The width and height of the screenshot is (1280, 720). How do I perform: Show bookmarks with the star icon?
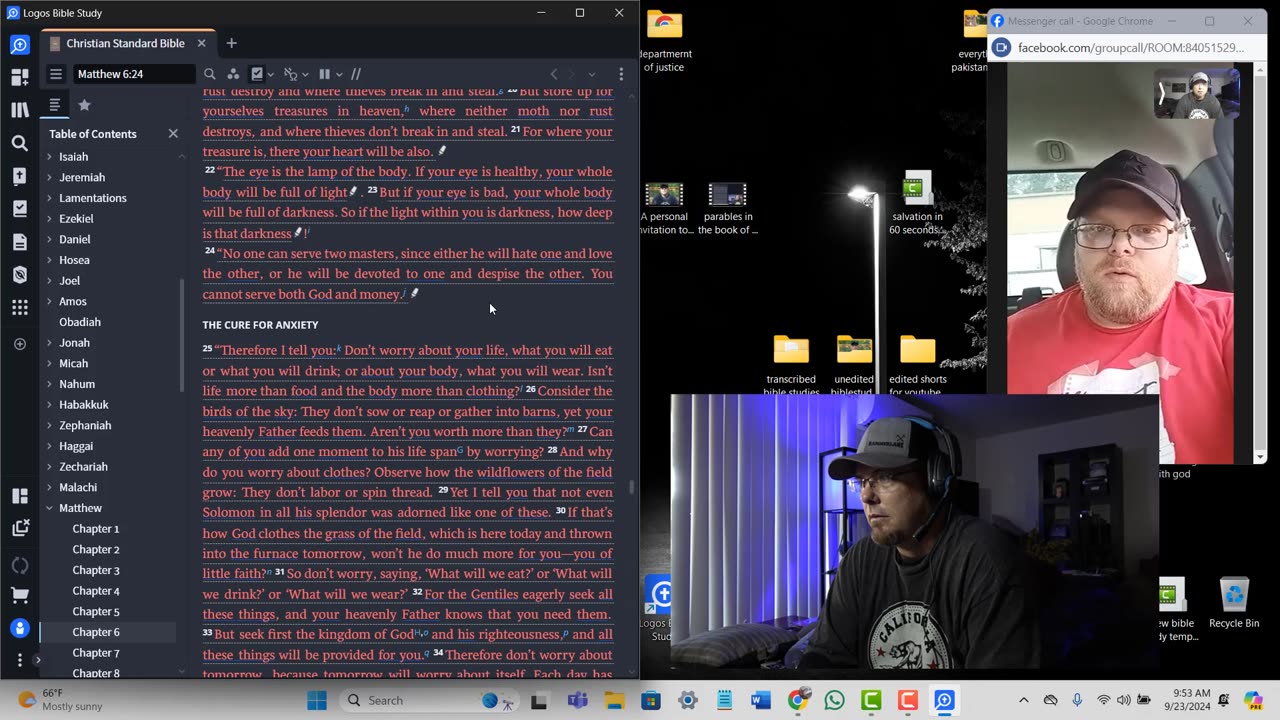click(84, 105)
